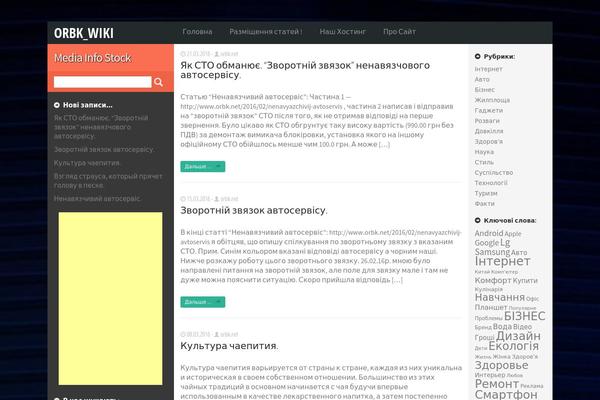The height and width of the screenshot is (400, 600).
Task: Click the Media Info Stock tagline
Action: pos(93,58)
